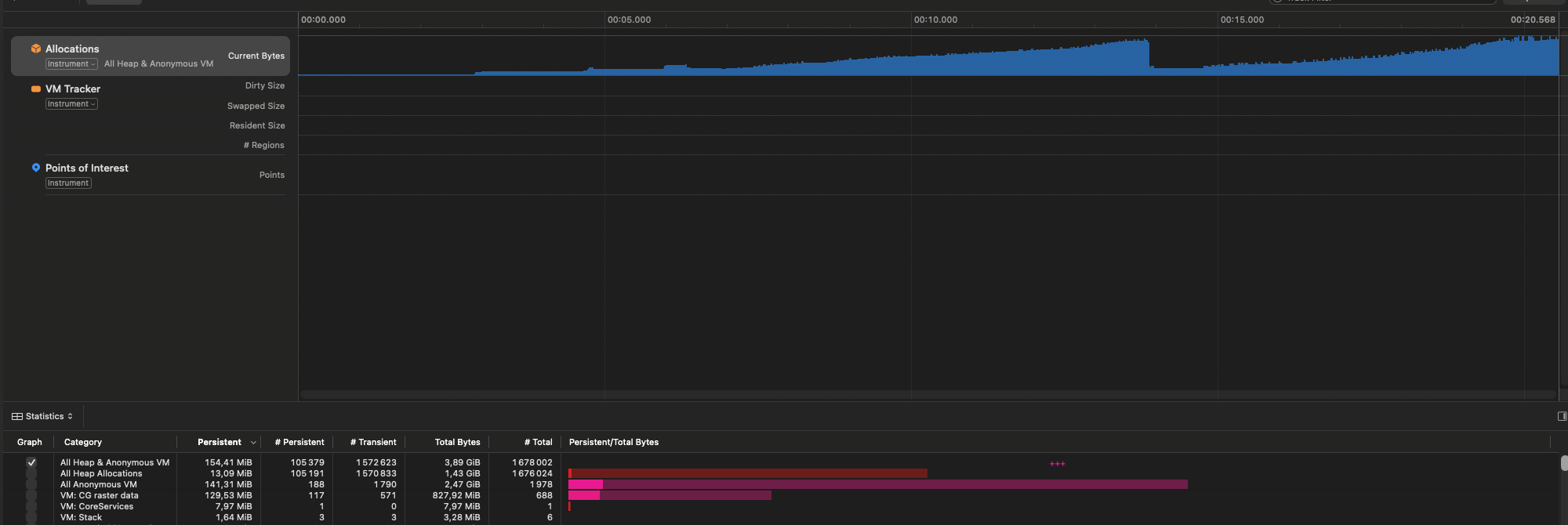Sort by the # Transient column header
The width and height of the screenshot is (1568, 525).
coord(373,442)
